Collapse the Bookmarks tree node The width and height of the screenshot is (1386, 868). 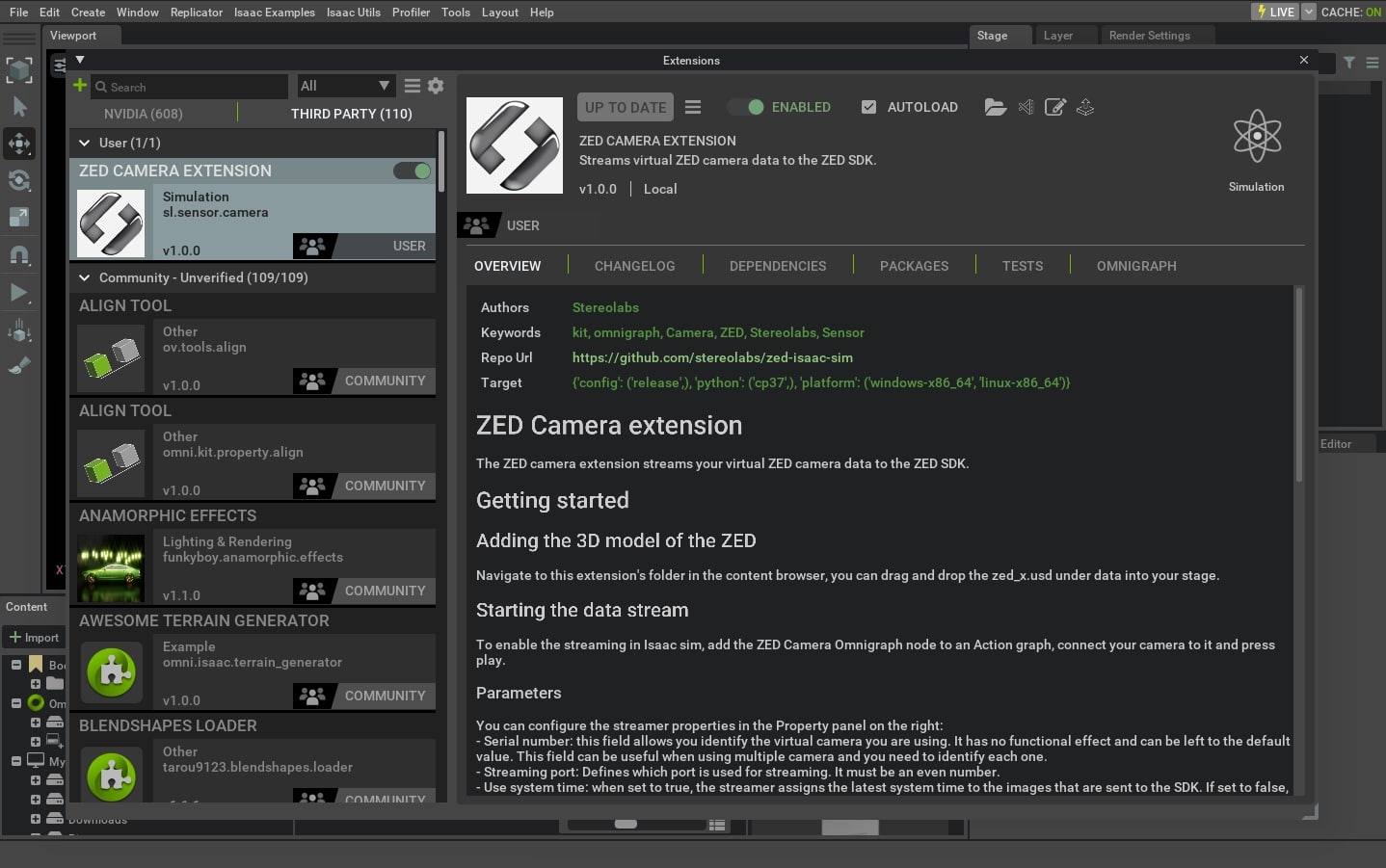pos(16,665)
